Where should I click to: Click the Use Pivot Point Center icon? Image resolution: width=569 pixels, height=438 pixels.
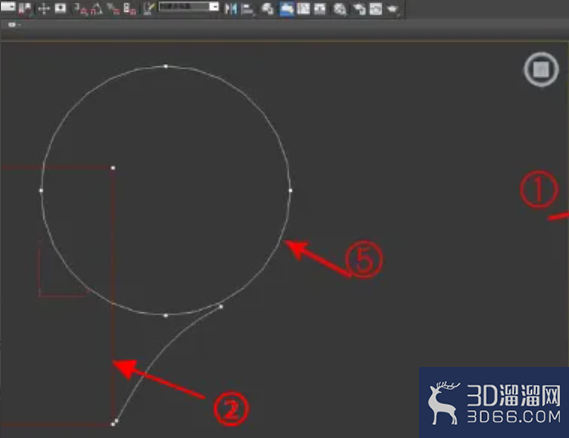(25, 9)
